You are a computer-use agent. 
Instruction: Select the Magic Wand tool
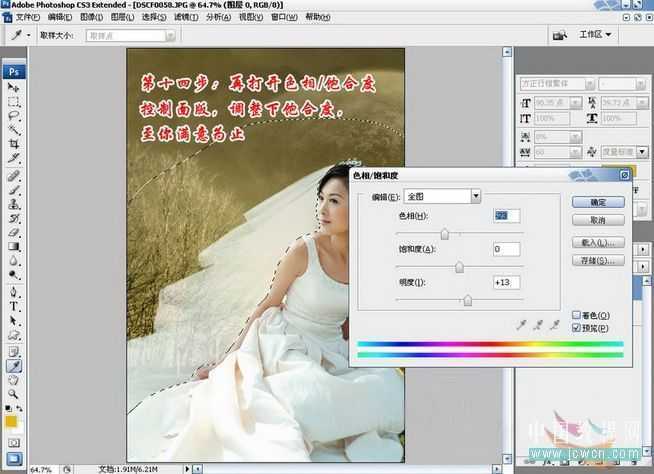coord(13,130)
